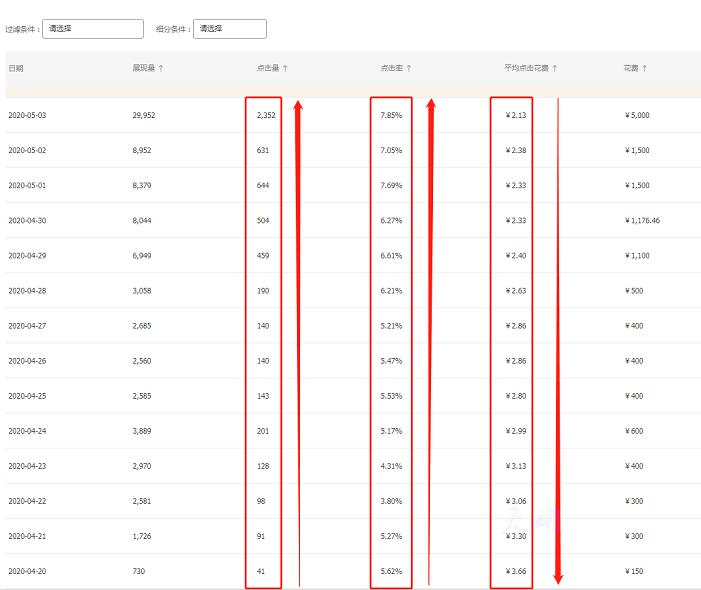Sort by the 点击率 arrow icon
Viewport: 701px width, 590px height.
coord(409,68)
